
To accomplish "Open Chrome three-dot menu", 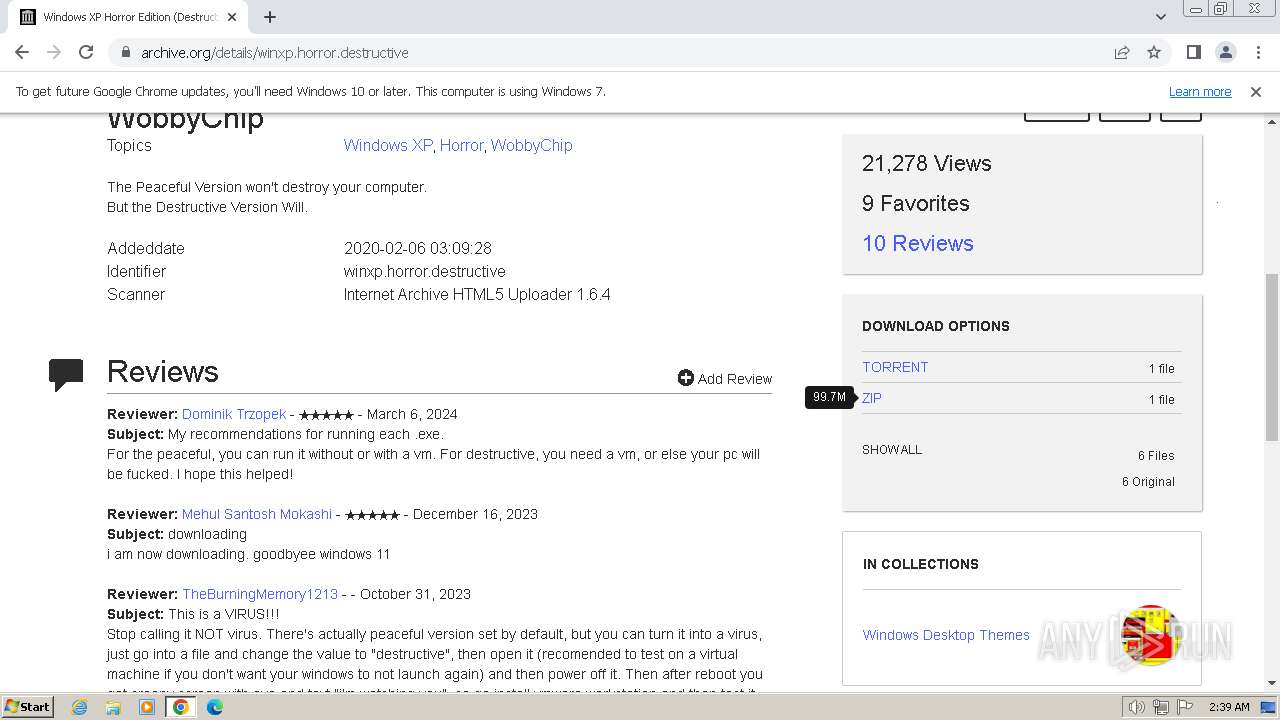I will pos(1258,52).
